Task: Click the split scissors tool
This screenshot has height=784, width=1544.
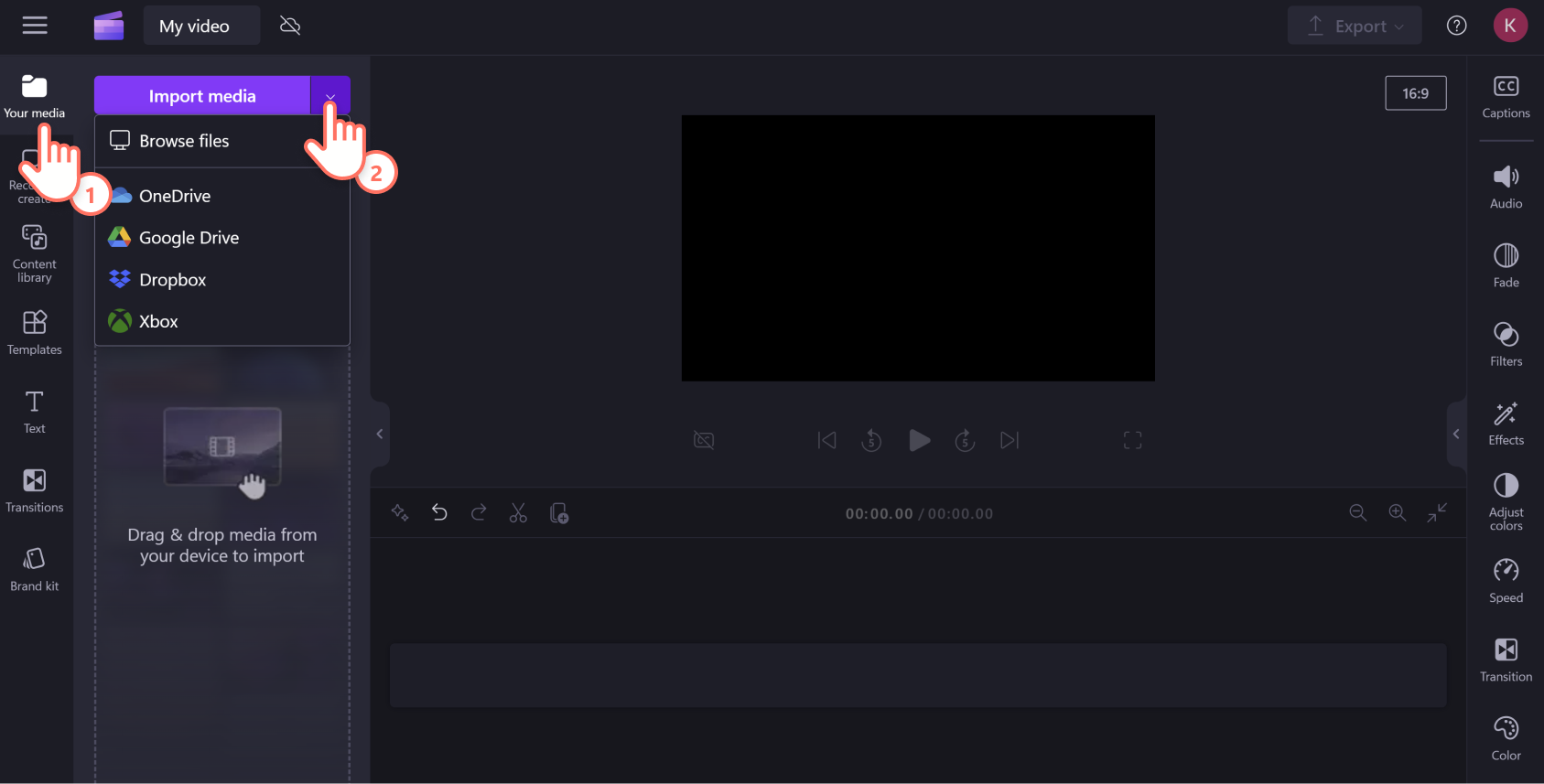Action: [x=518, y=513]
